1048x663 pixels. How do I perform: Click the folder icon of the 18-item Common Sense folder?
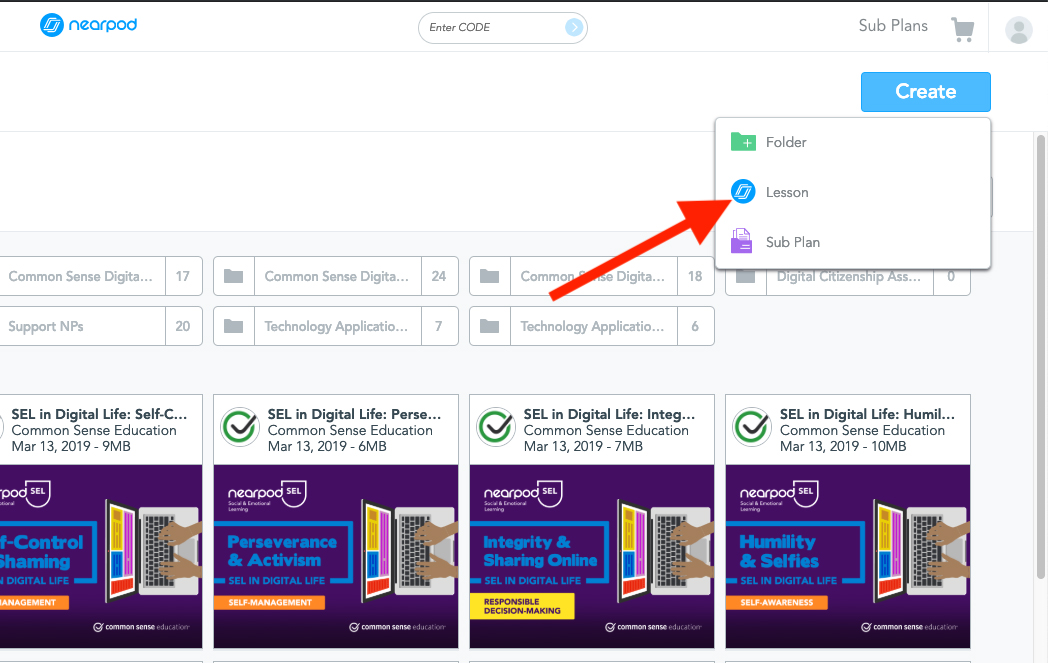tap(489, 276)
